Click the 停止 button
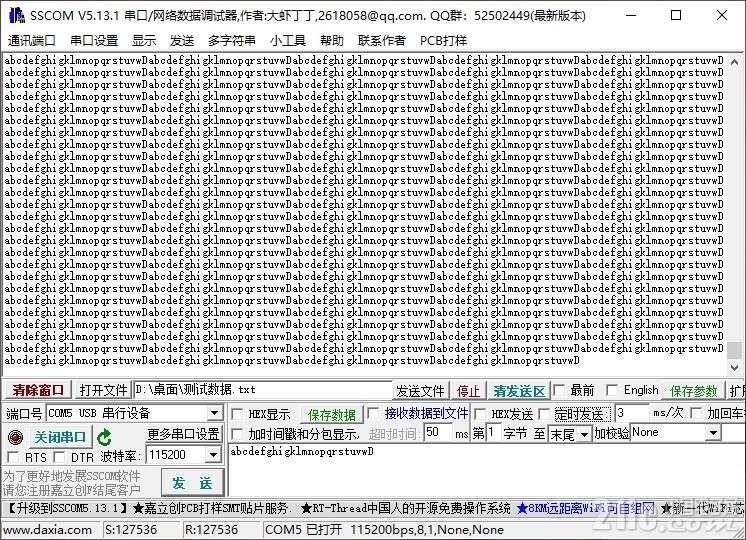The width and height of the screenshot is (746, 540). [x=468, y=391]
